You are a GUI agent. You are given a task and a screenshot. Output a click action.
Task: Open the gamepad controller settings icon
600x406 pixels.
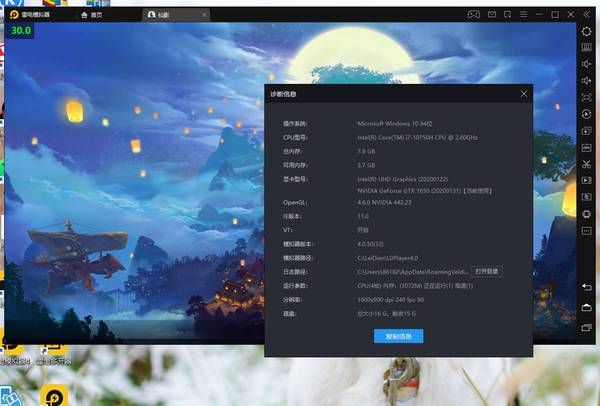pos(474,15)
